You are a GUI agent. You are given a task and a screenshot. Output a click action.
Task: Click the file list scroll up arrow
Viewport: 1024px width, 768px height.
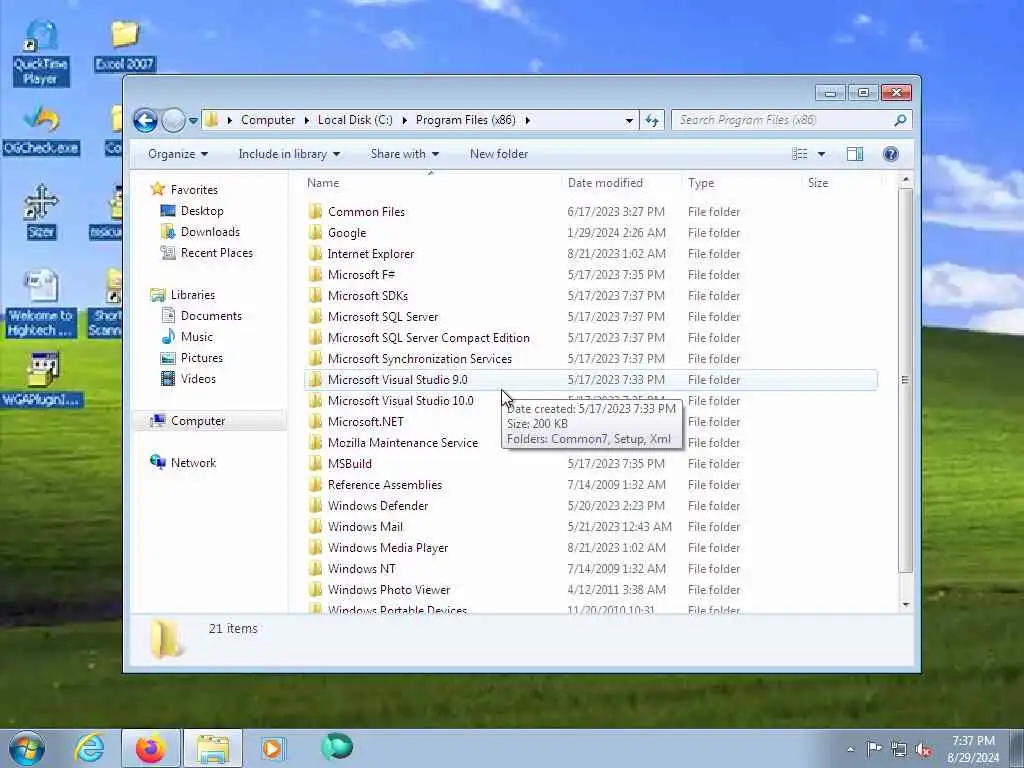point(905,179)
